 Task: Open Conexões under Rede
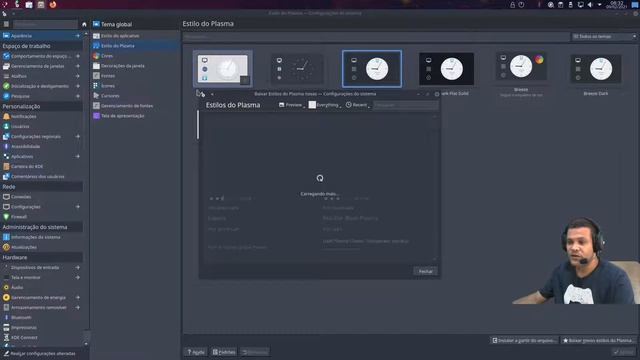(41, 197)
